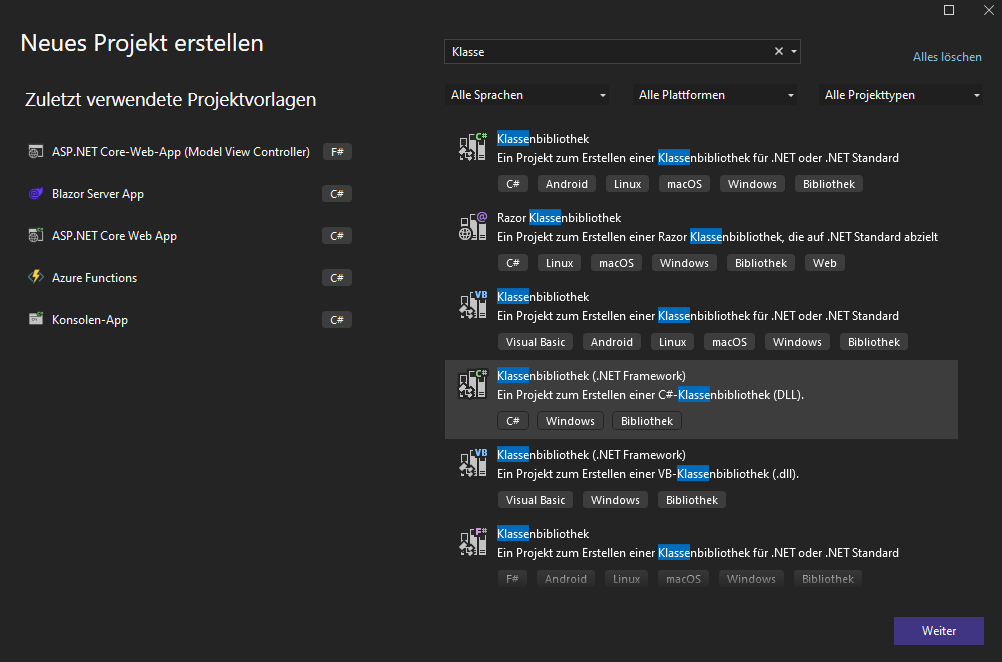Open the Alle Sprachen dropdown

pyautogui.click(x=528, y=95)
